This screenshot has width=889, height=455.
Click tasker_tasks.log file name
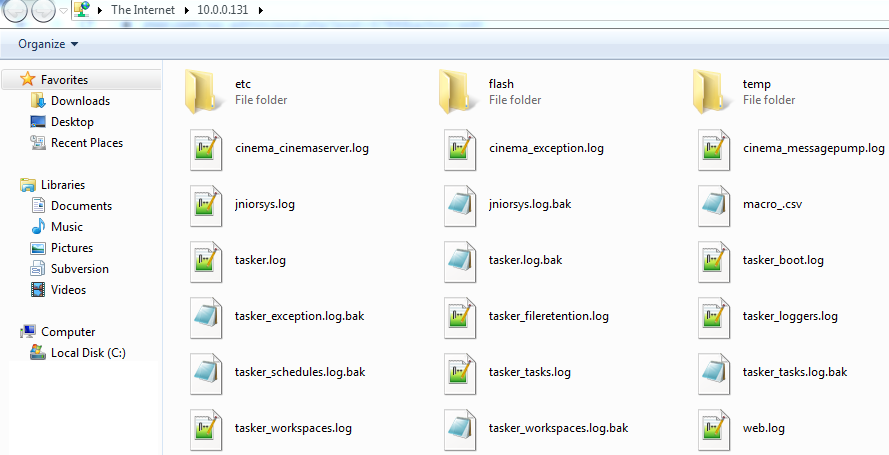pyautogui.click(x=530, y=373)
